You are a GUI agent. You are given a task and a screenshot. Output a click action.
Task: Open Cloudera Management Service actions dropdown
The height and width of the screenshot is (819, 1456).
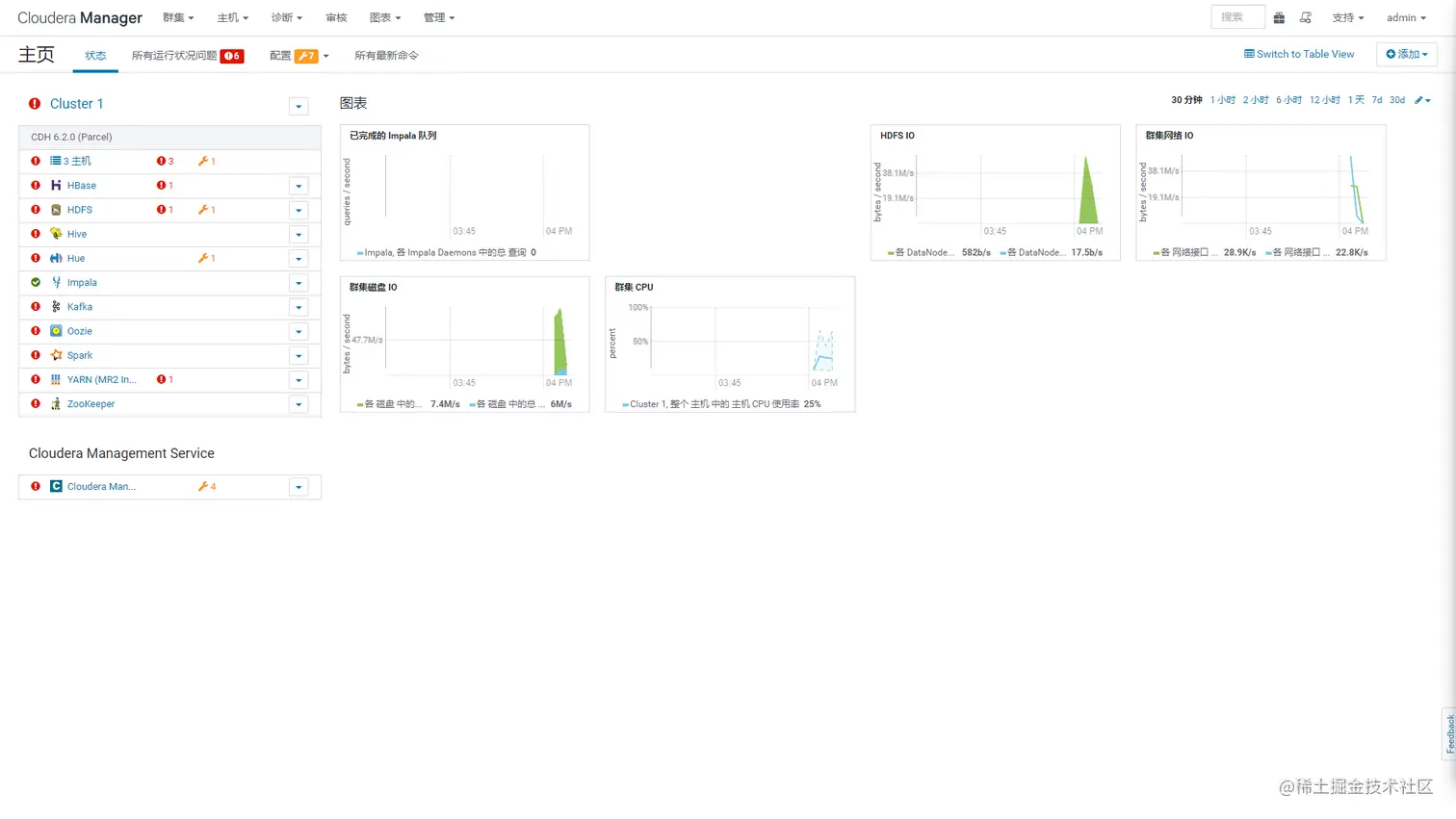click(x=299, y=487)
